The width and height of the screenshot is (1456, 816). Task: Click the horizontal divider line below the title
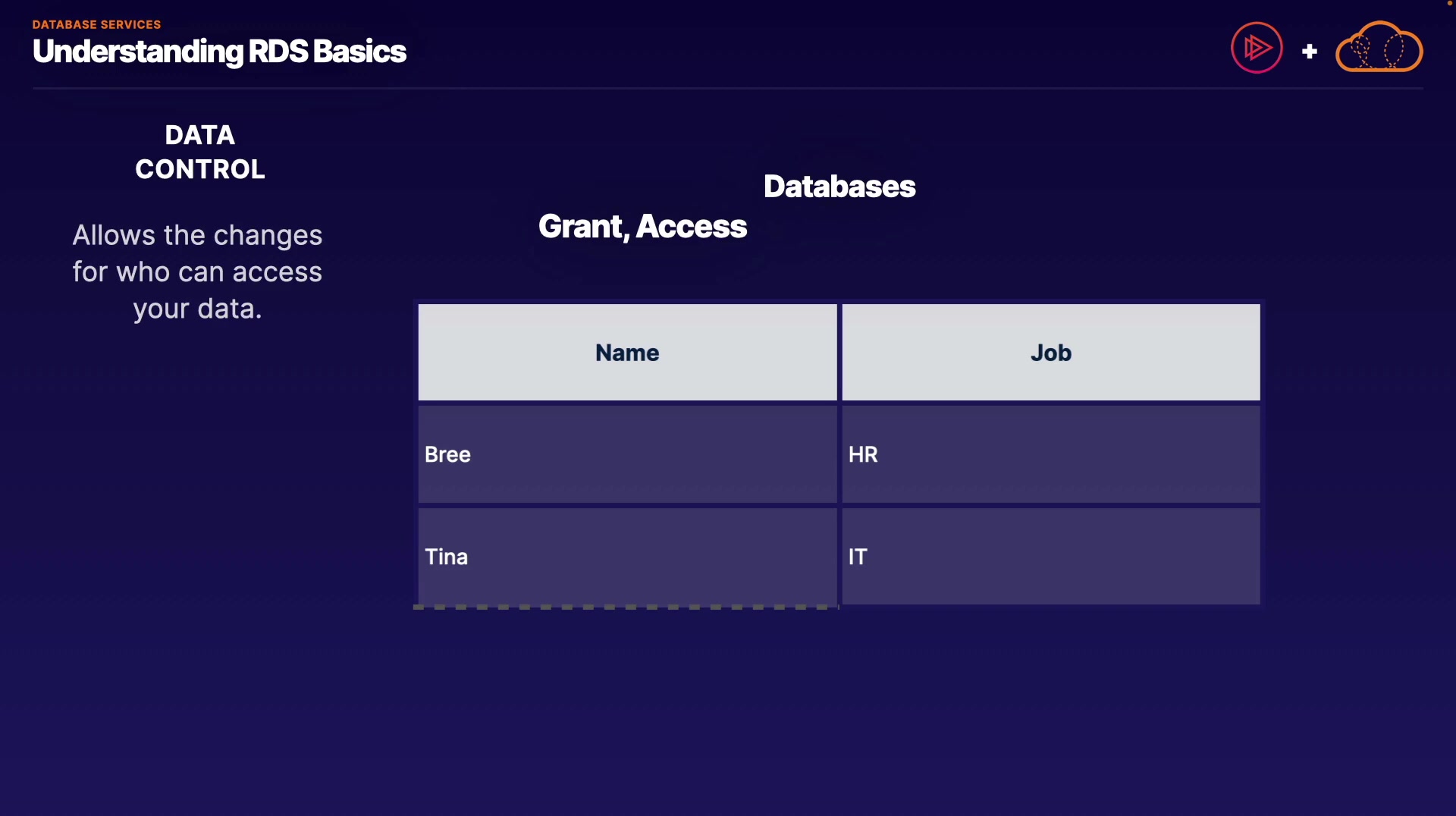728,89
